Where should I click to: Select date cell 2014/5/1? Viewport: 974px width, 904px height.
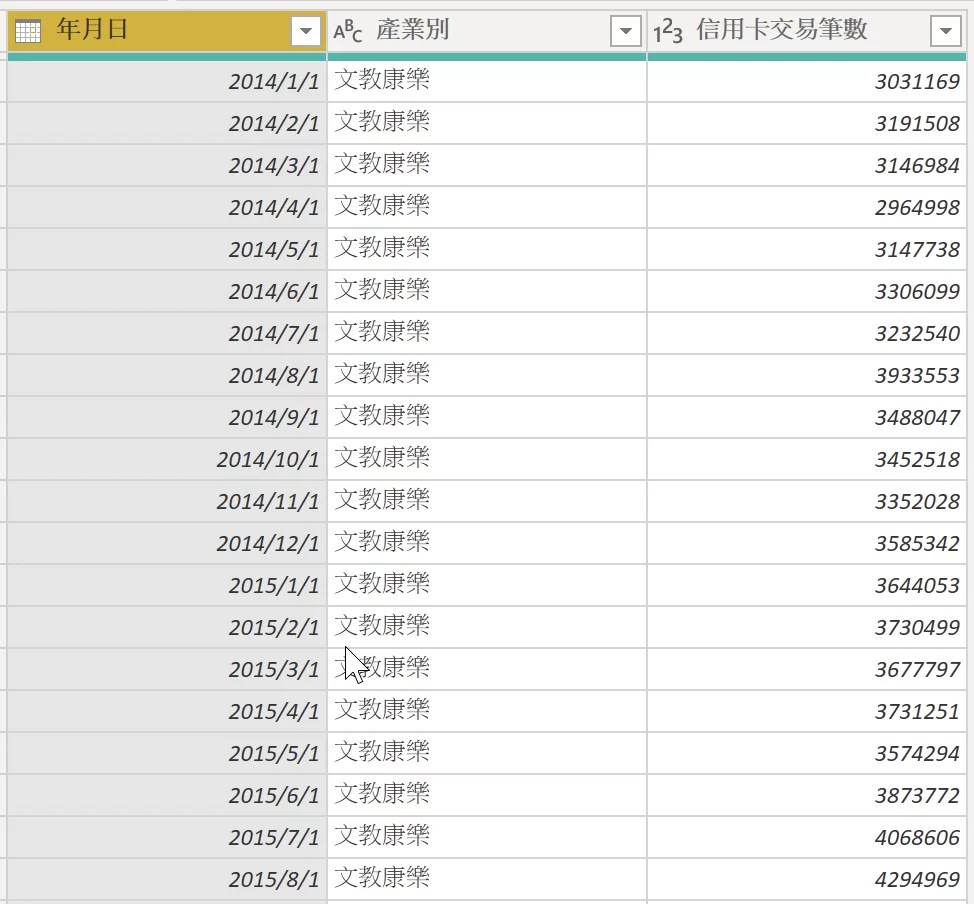(x=167, y=249)
